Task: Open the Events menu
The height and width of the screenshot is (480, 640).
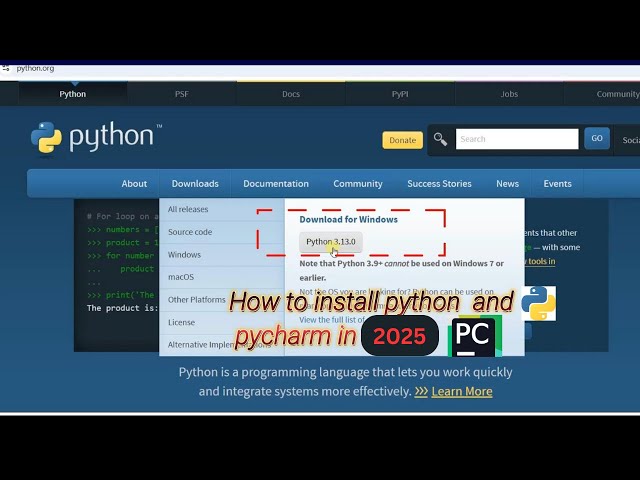Action: point(557,184)
